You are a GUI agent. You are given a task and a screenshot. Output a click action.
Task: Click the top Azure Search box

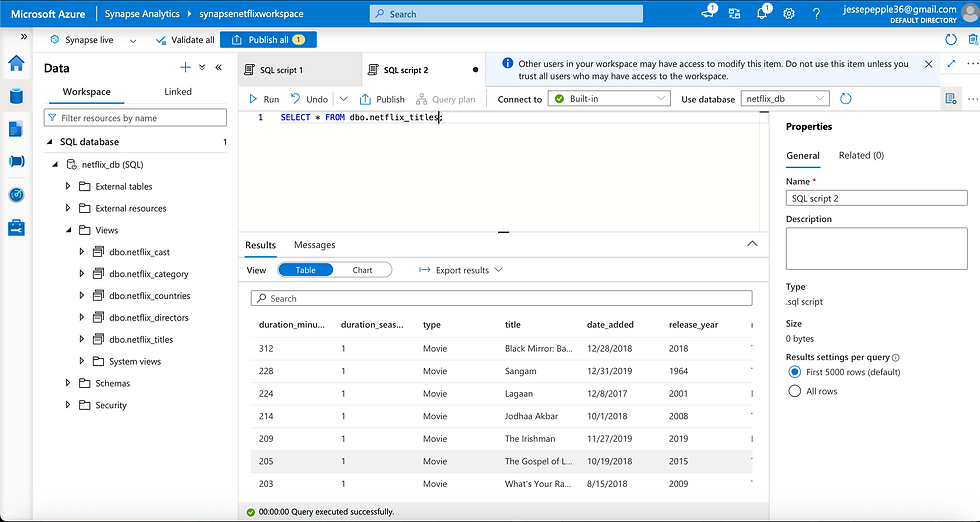pyautogui.click(x=506, y=14)
